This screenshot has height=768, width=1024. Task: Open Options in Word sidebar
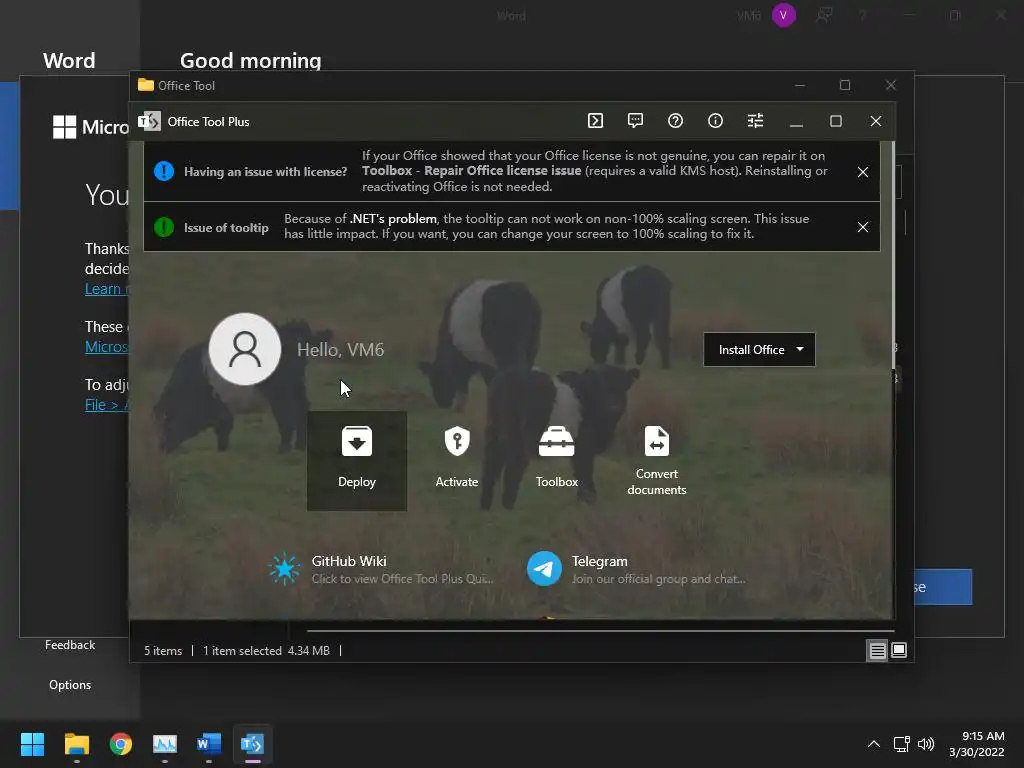[70, 684]
